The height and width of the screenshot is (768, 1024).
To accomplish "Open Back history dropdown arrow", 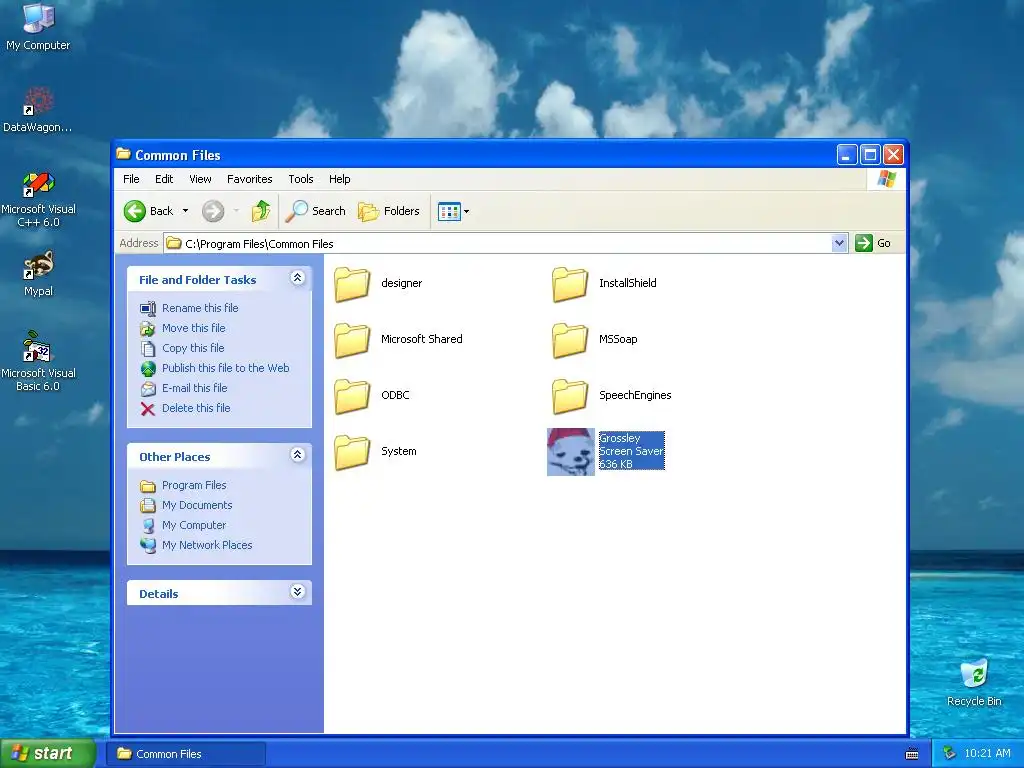I will (x=185, y=211).
